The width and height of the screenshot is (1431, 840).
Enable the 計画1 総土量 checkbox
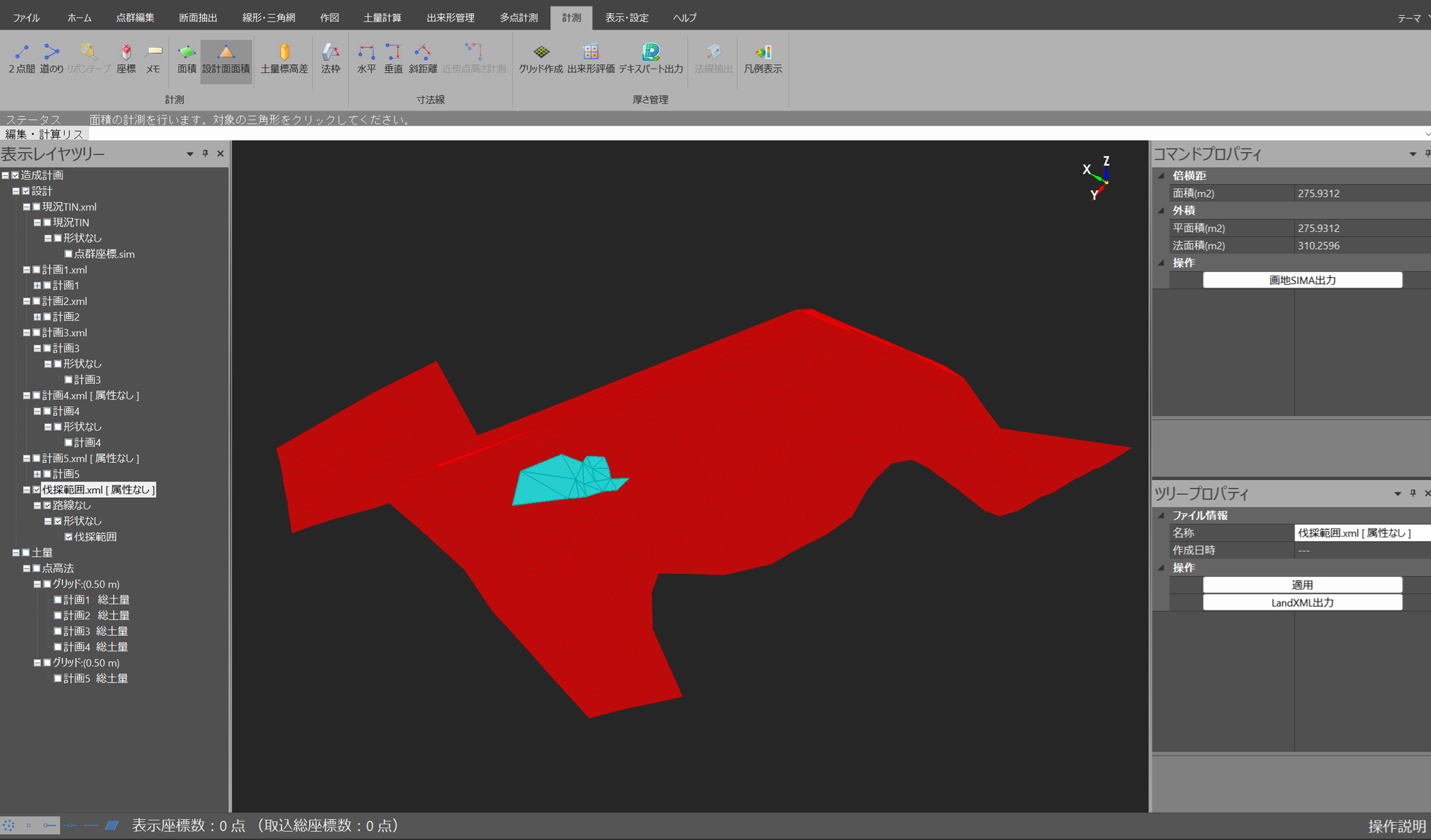pyautogui.click(x=57, y=600)
